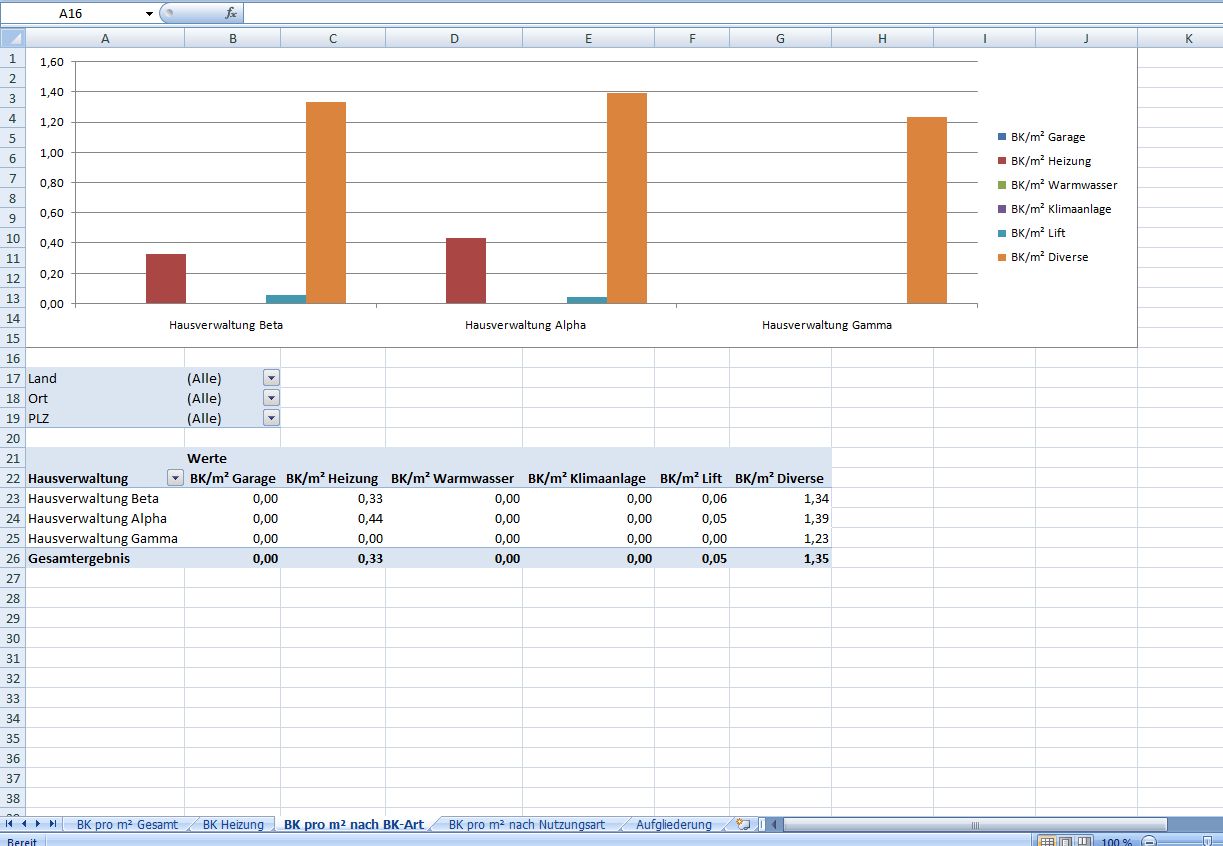Image resolution: width=1223 pixels, height=846 pixels.
Task: Click the Diverse value 1,39 cell
Action: (780, 518)
